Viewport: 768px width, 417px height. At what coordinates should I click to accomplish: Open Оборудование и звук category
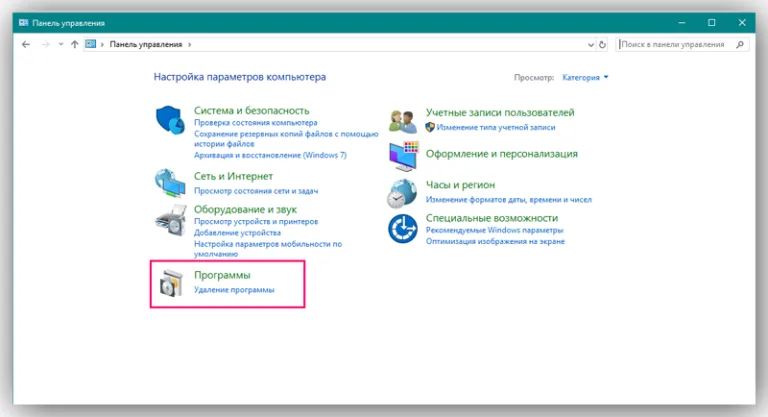tap(245, 210)
